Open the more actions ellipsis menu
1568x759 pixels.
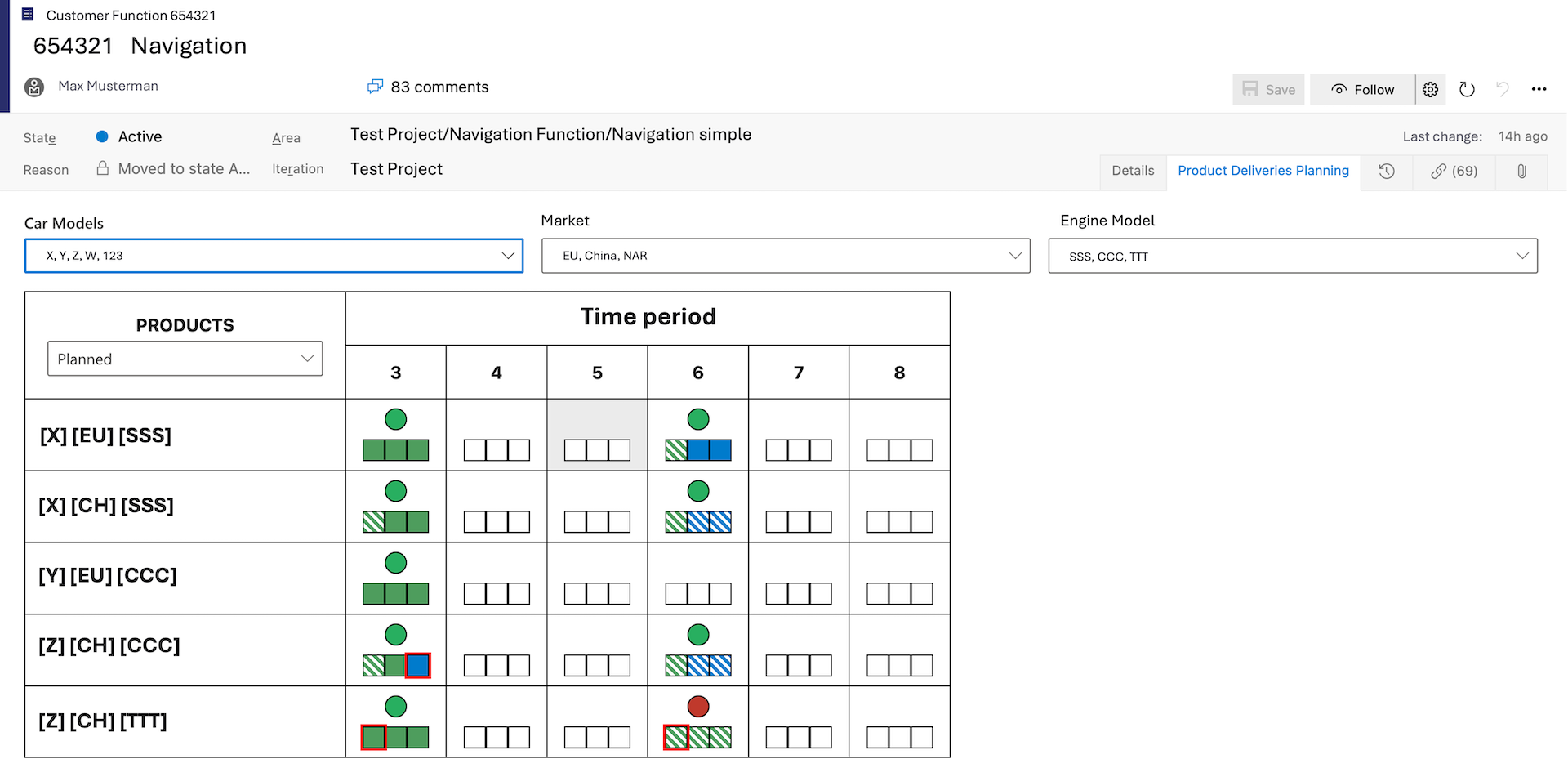pyautogui.click(x=1539, y=90)
